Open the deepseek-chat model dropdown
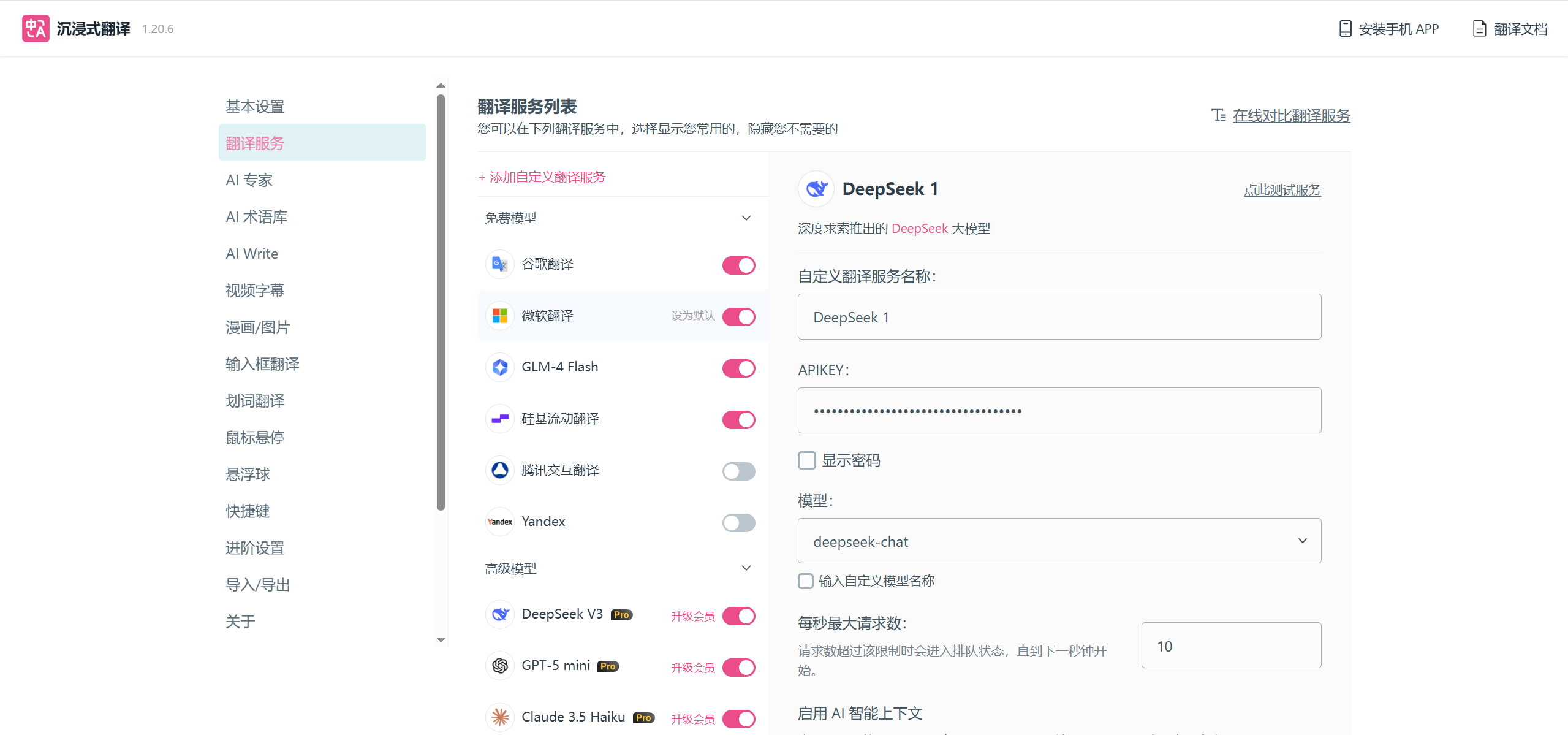The height and width of the screenshot is (735, 1568). click(x=1059, y=541)
